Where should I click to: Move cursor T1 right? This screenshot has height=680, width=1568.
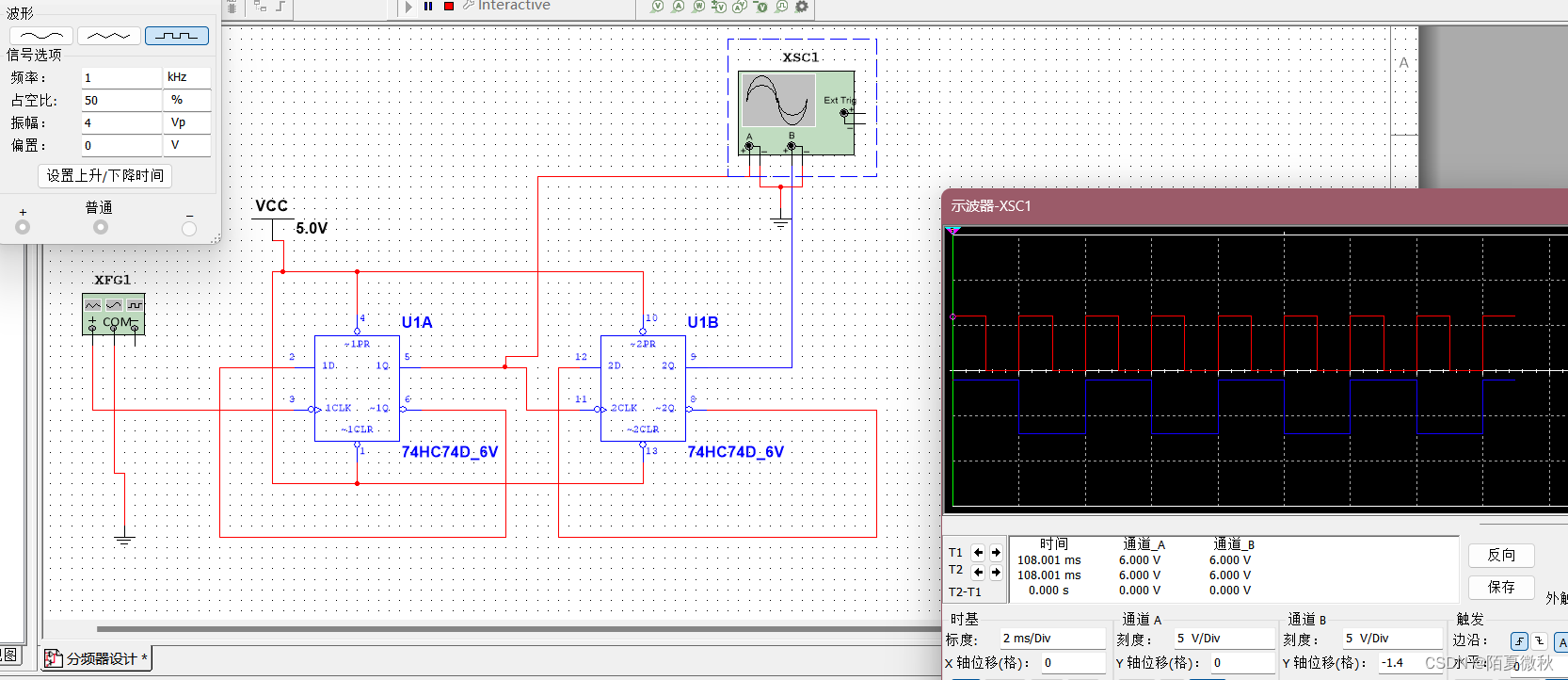click(x=995, y=553)
